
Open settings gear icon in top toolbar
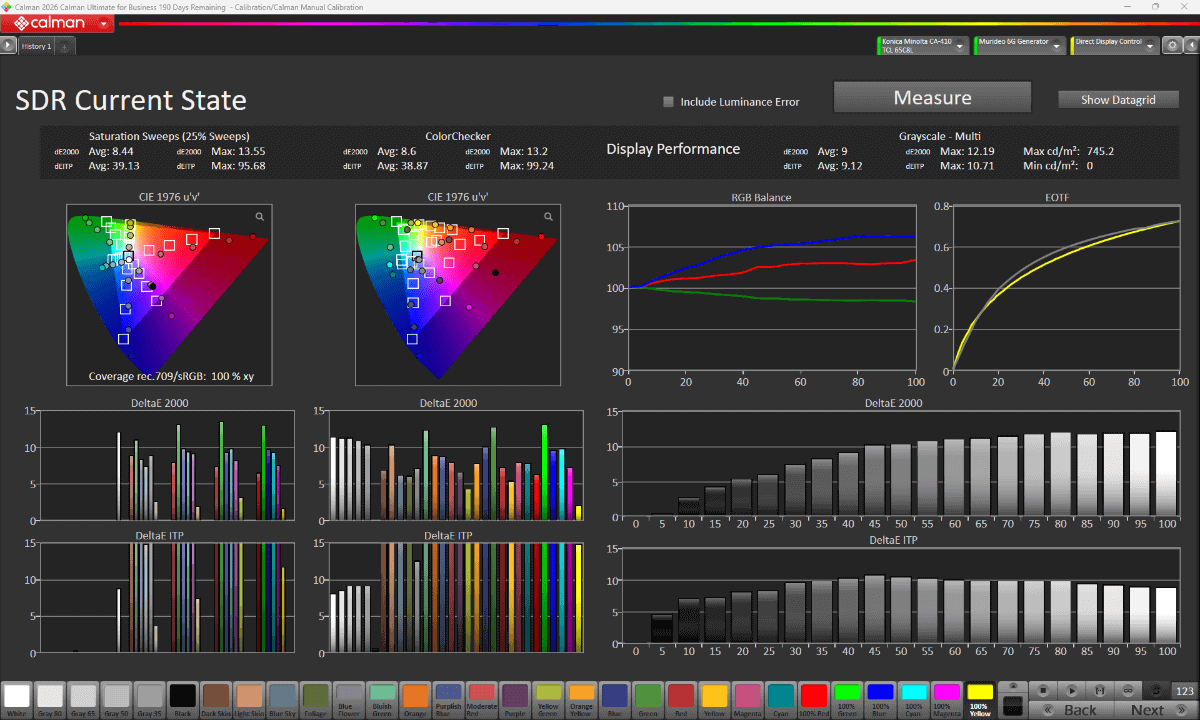pyautogui.click(x=1172, y=46)
